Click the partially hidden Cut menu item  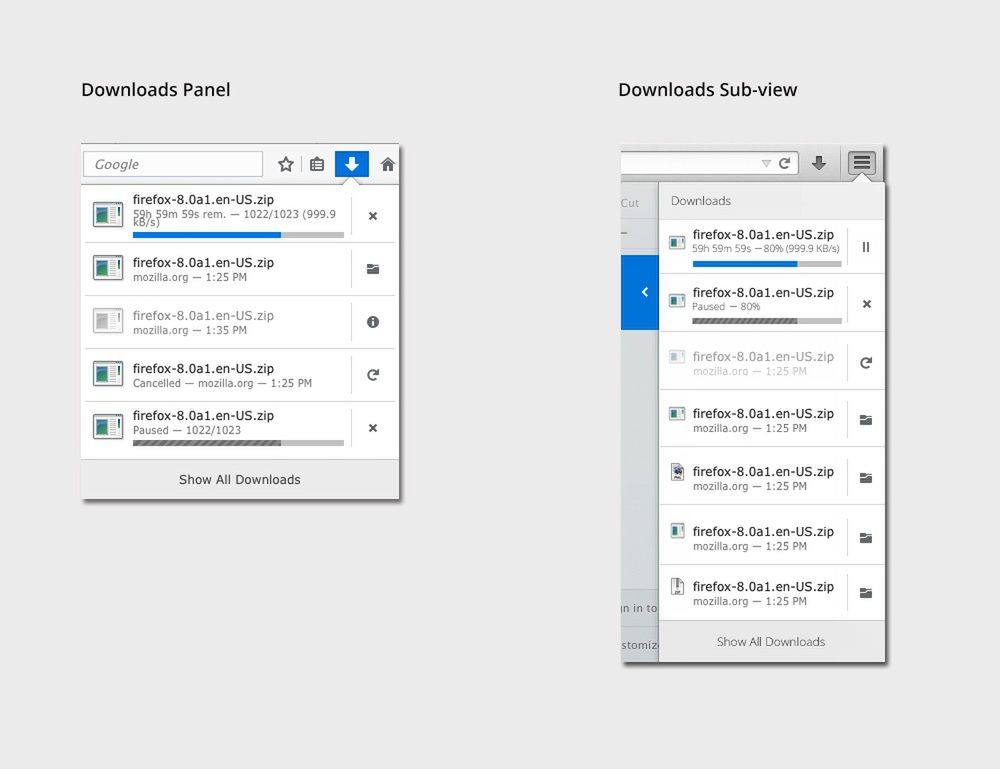tap(629, 203)
